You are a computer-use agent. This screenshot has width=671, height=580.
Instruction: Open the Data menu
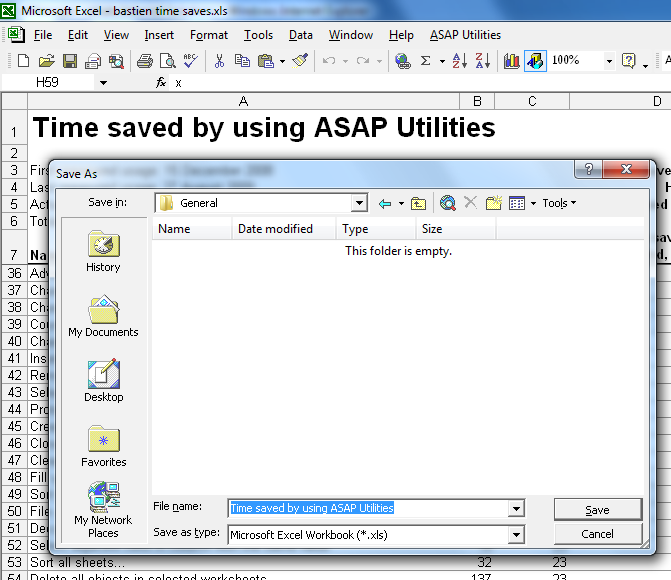(x=300, y=35)
